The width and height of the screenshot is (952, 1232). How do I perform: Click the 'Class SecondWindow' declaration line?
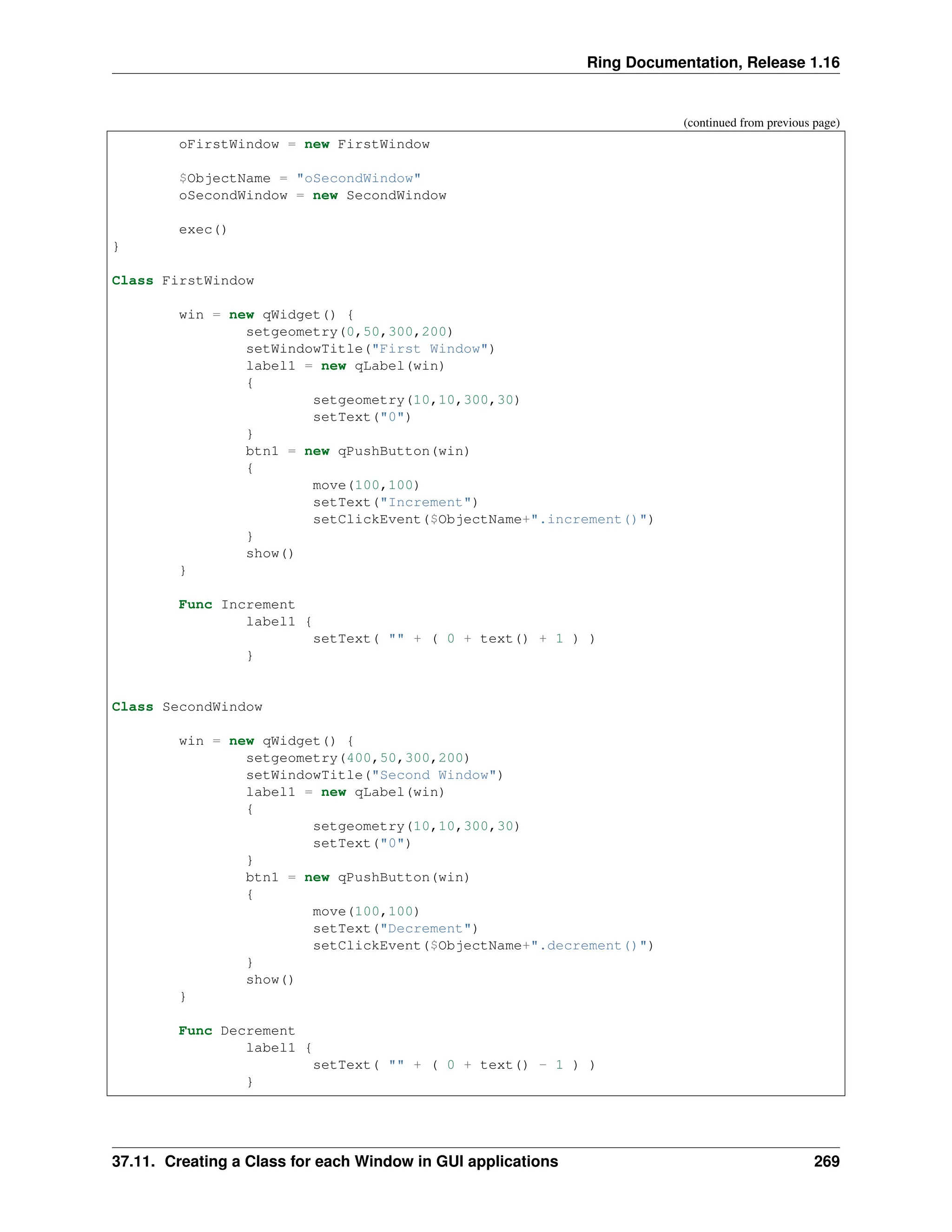coord(187,708)
